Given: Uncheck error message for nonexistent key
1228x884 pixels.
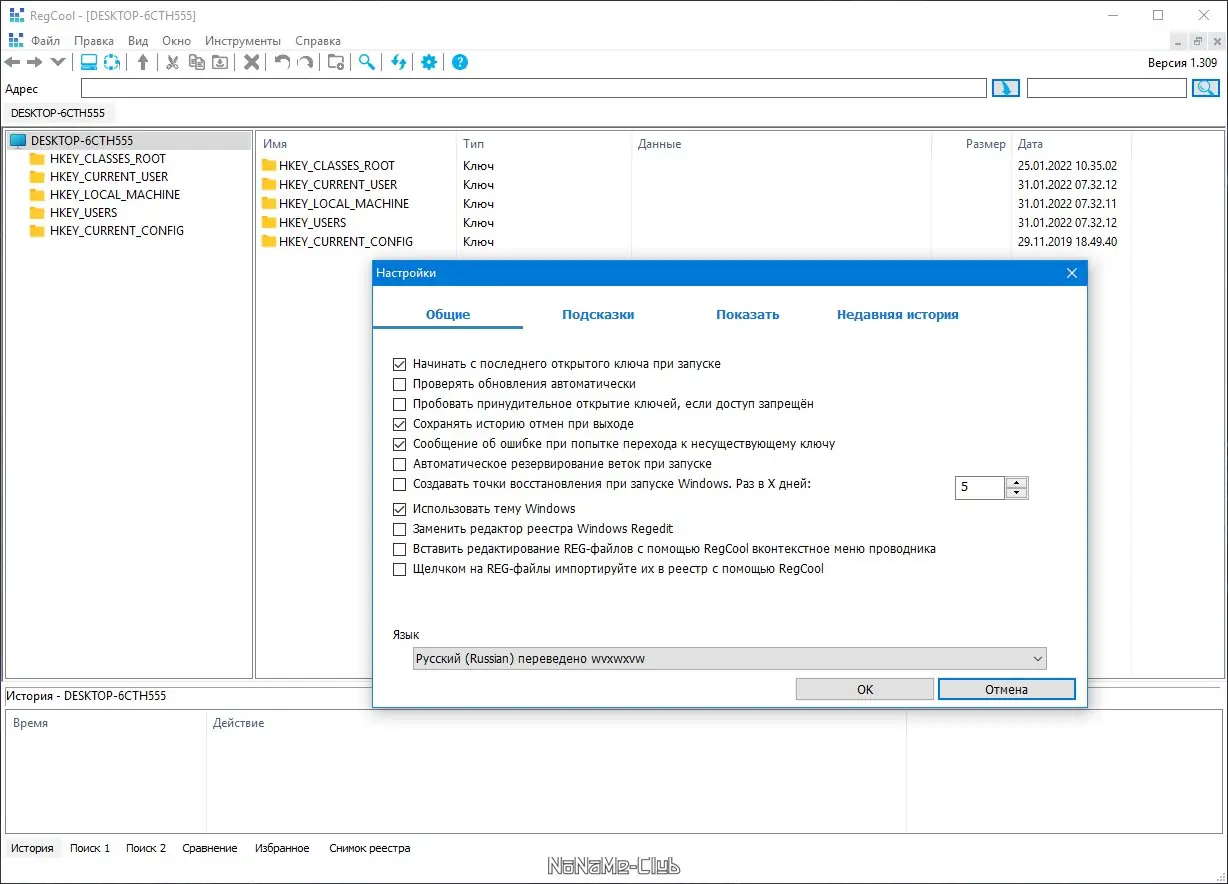Looking at the screenshot, I should [x=400, y=444].
